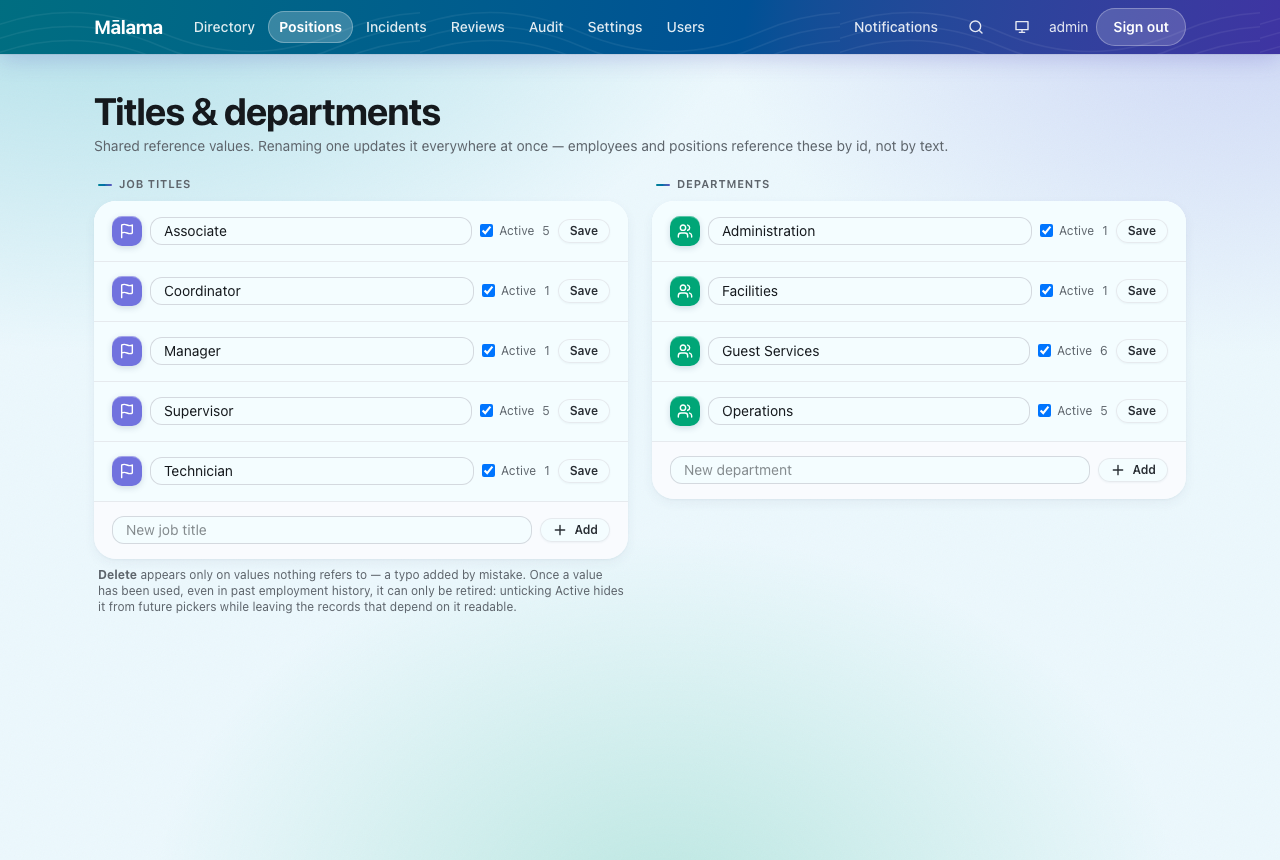
Task: Switch to the Audit page
Action: [x=546, y=27]
